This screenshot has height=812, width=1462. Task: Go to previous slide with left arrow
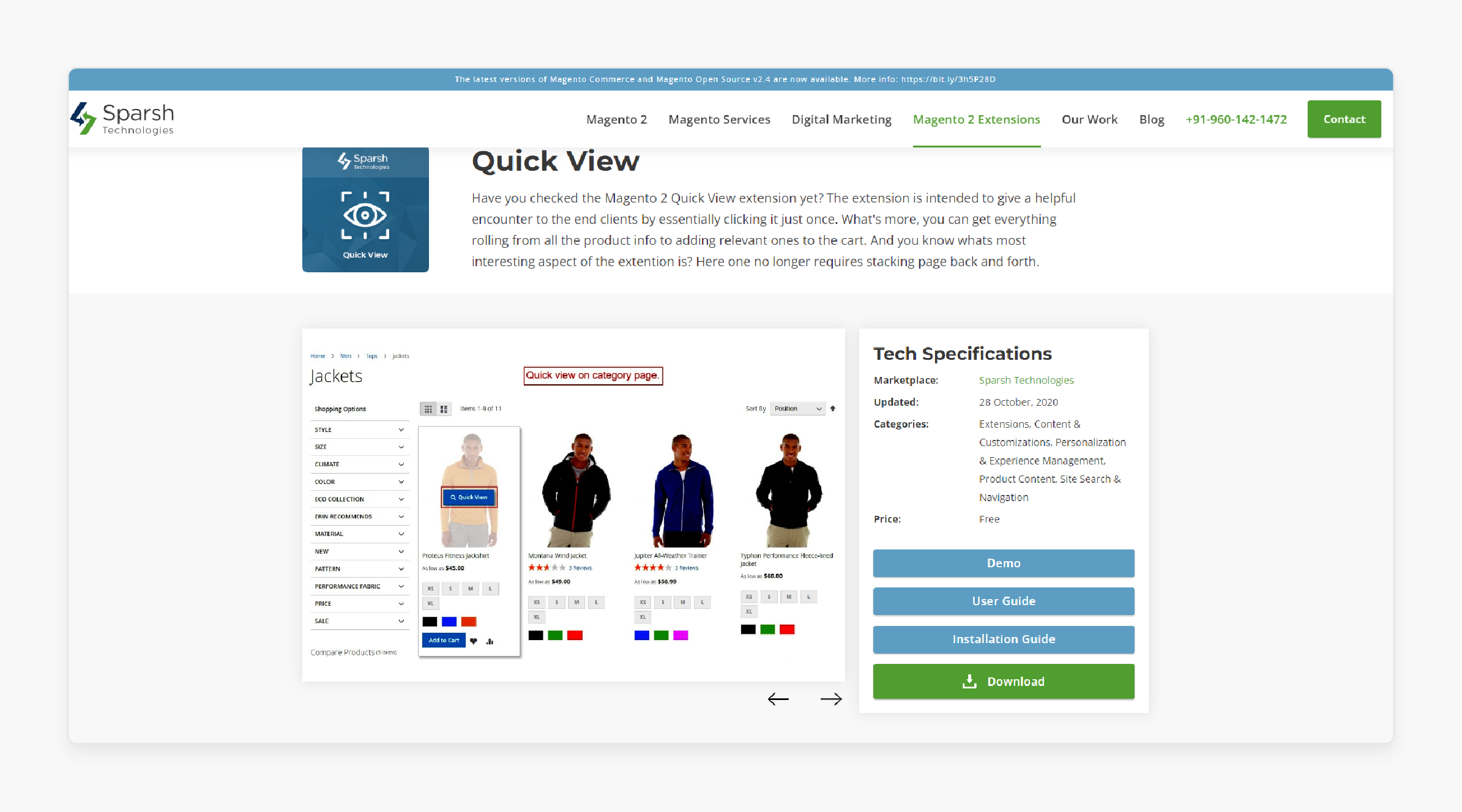point(778,699)
